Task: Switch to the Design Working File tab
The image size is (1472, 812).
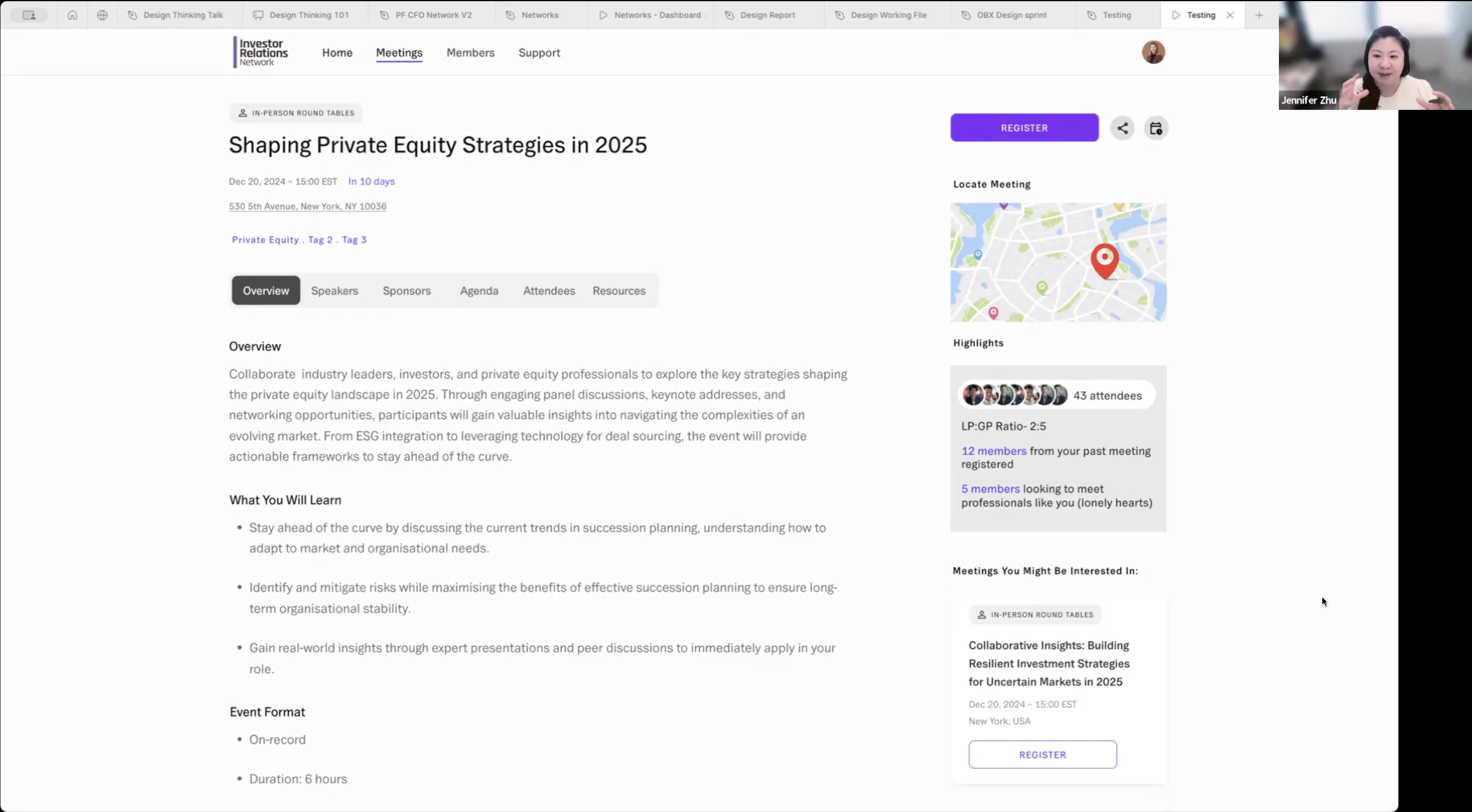Action: [x=888, y=15]
